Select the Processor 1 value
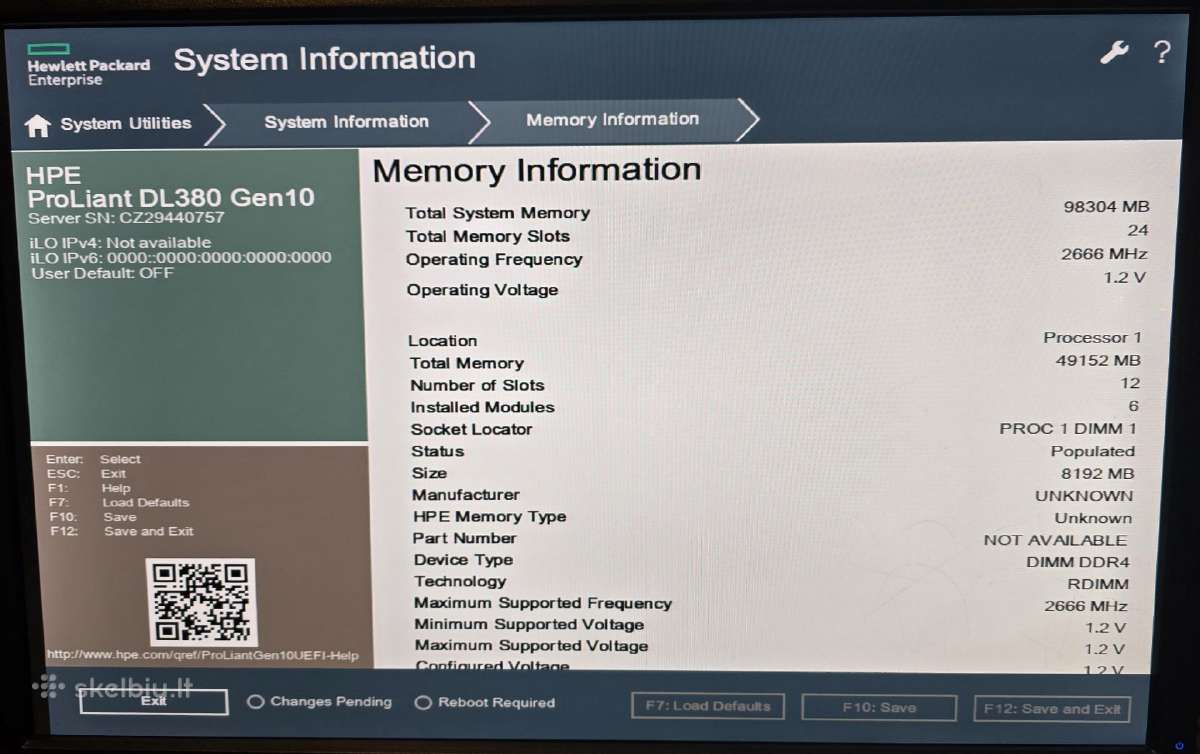The image size is (1200, 754). [x=1092, y=338]
